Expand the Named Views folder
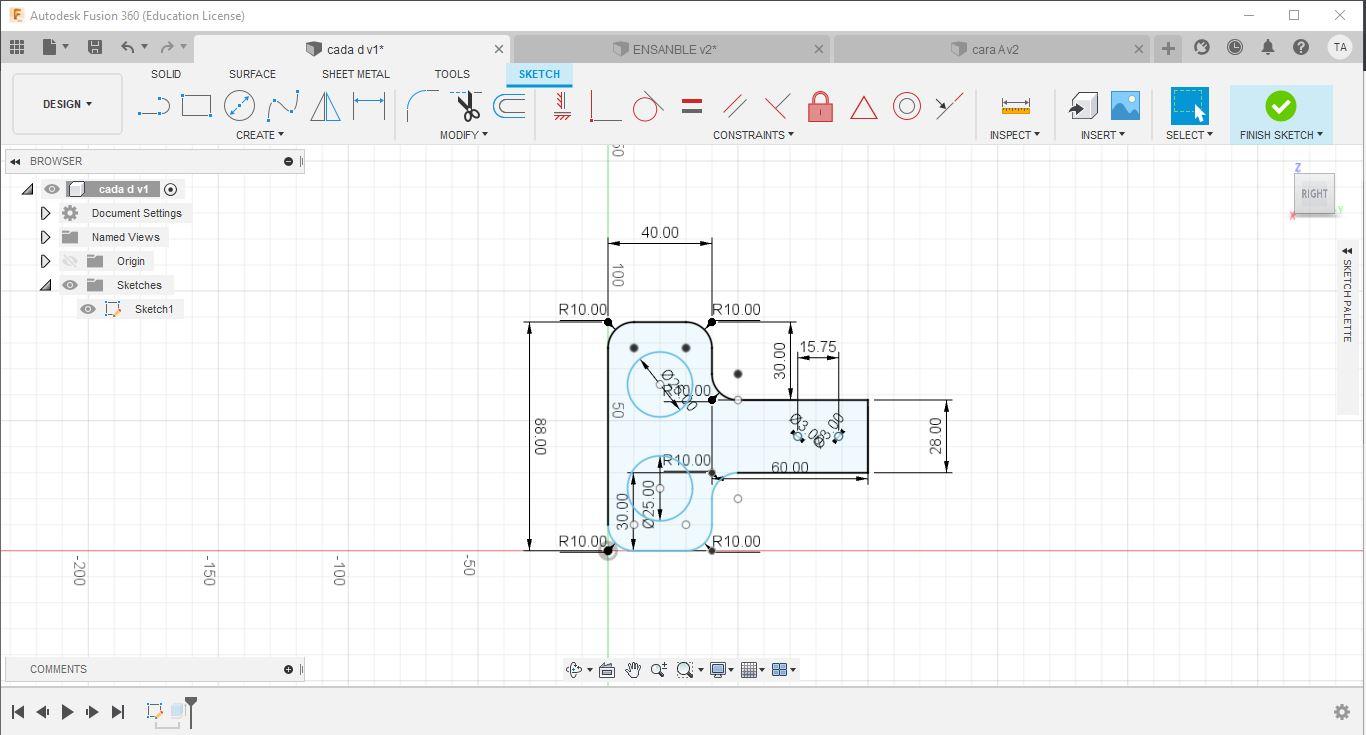1366x735 pixels. tap(45, 237)
